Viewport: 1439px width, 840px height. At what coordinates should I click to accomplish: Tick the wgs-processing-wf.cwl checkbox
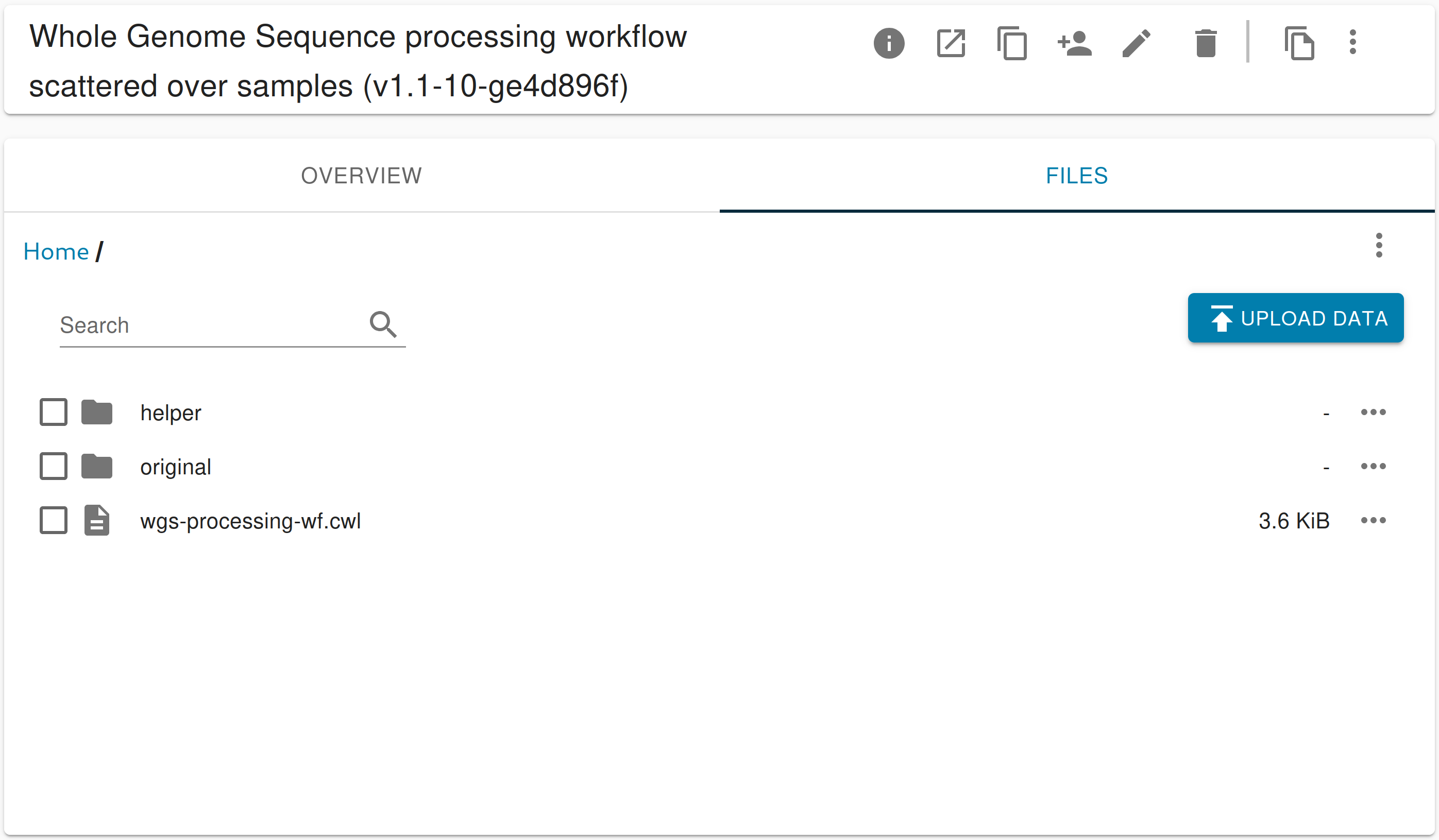click(53, 520)
